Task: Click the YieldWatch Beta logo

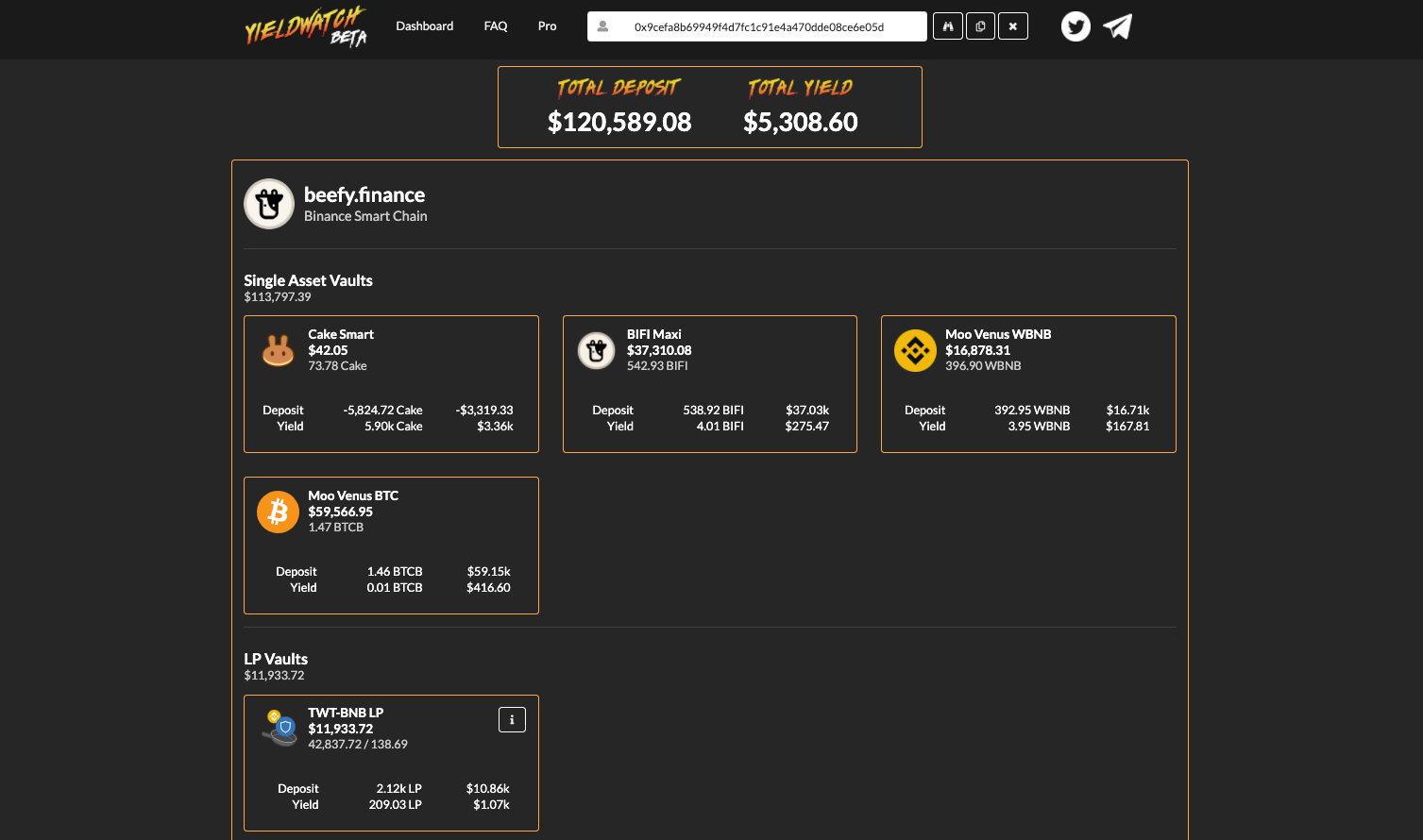Action: coord(306,26)
